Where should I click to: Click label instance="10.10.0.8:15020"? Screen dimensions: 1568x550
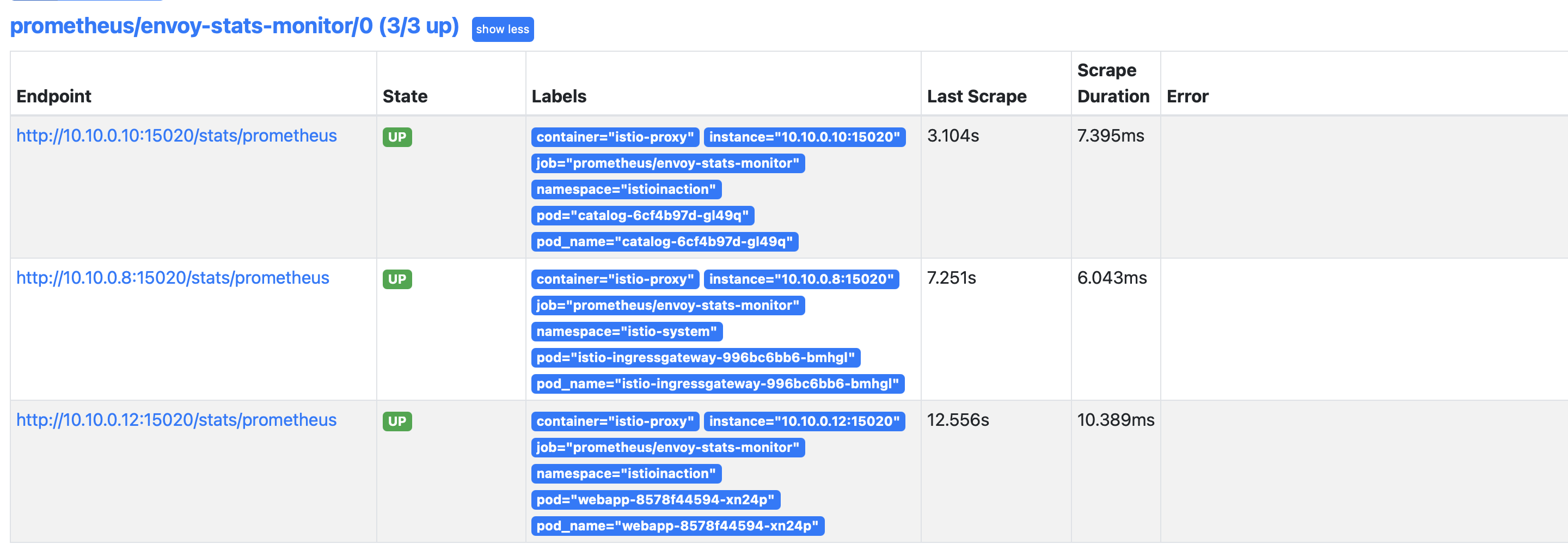(x=801, y=279)
